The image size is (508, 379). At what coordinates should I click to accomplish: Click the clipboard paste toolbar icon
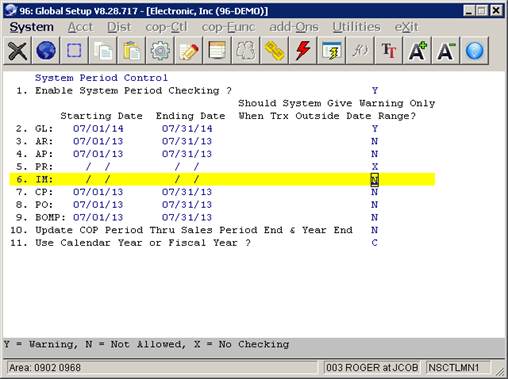(131, 51)
